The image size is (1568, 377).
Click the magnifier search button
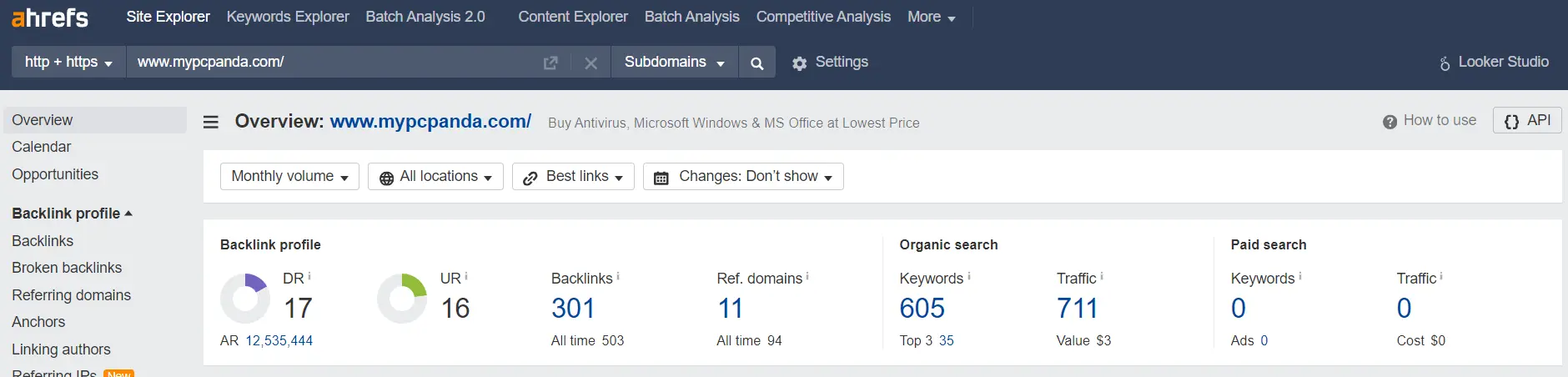coord(756,63)
